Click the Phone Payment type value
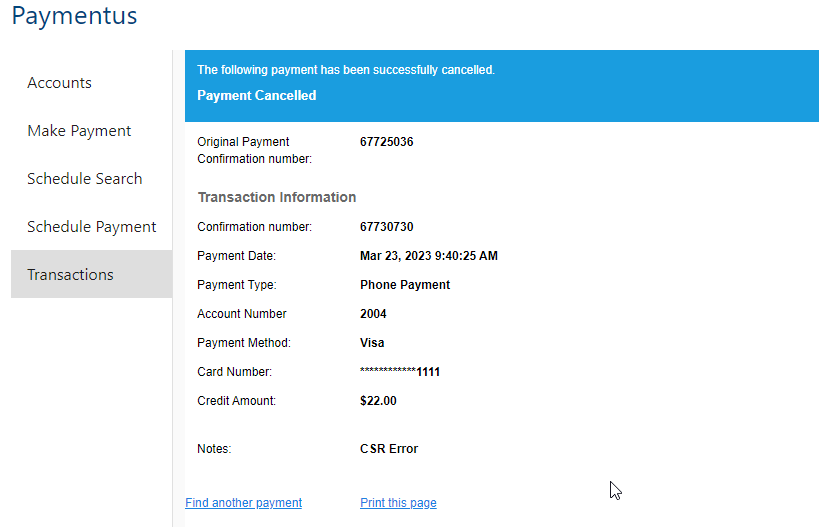This screenshot has width=819, height=527. pyautogui.click(x=405, y=285)
